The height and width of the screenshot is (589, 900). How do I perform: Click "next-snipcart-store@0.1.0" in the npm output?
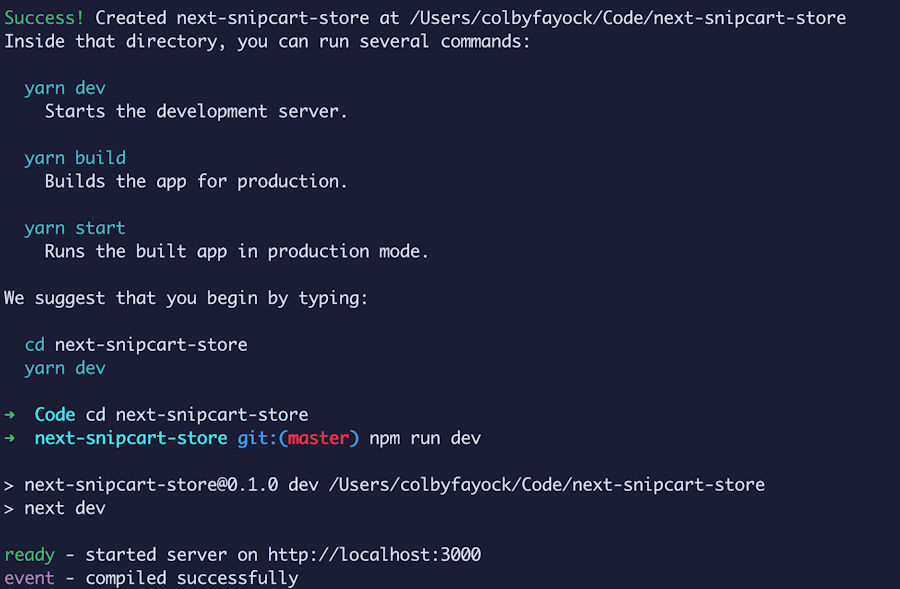[151, 485]
